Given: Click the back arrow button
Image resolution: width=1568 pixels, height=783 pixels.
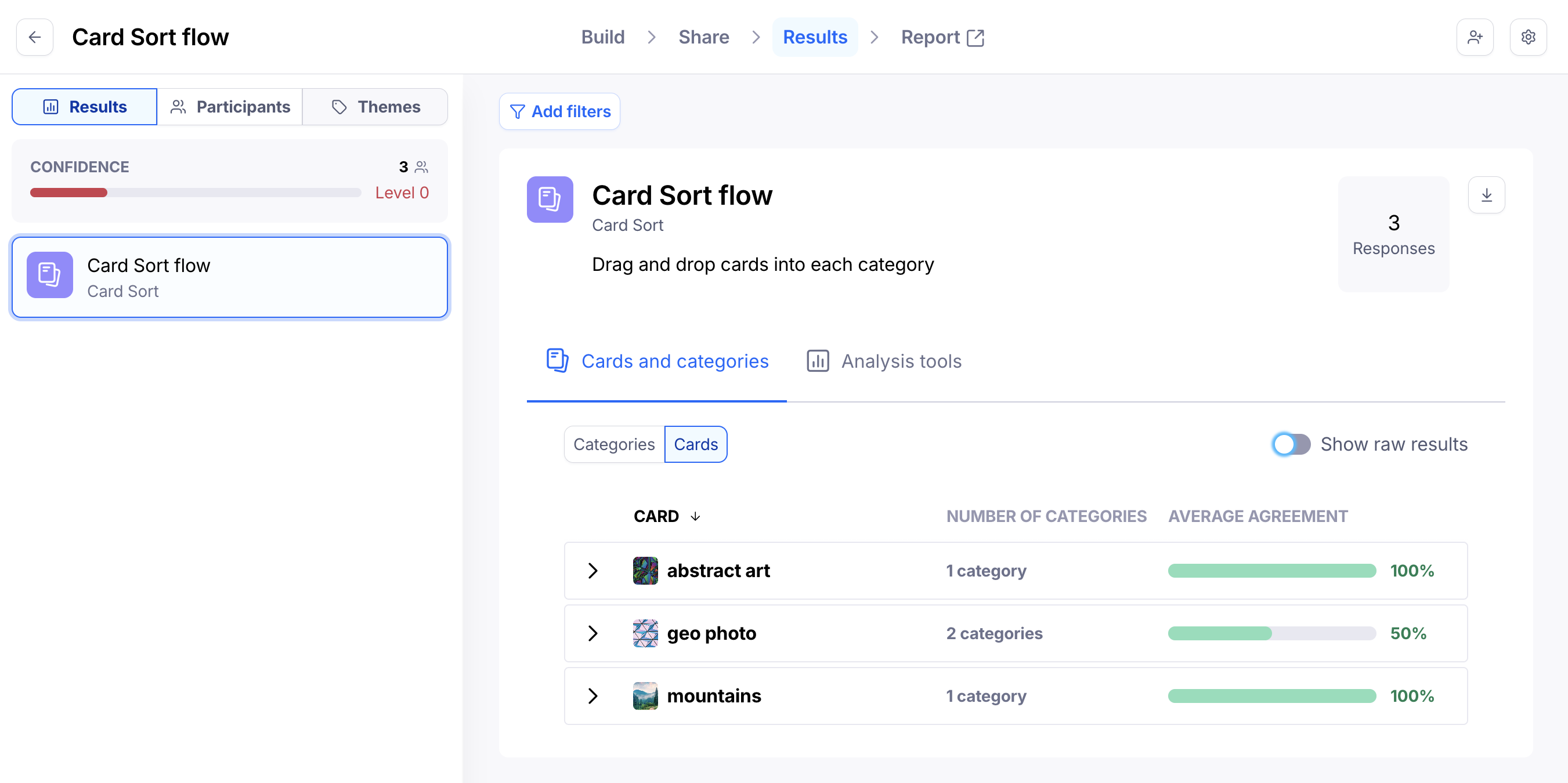Looking at the screenshot, I should coord(35,37).
